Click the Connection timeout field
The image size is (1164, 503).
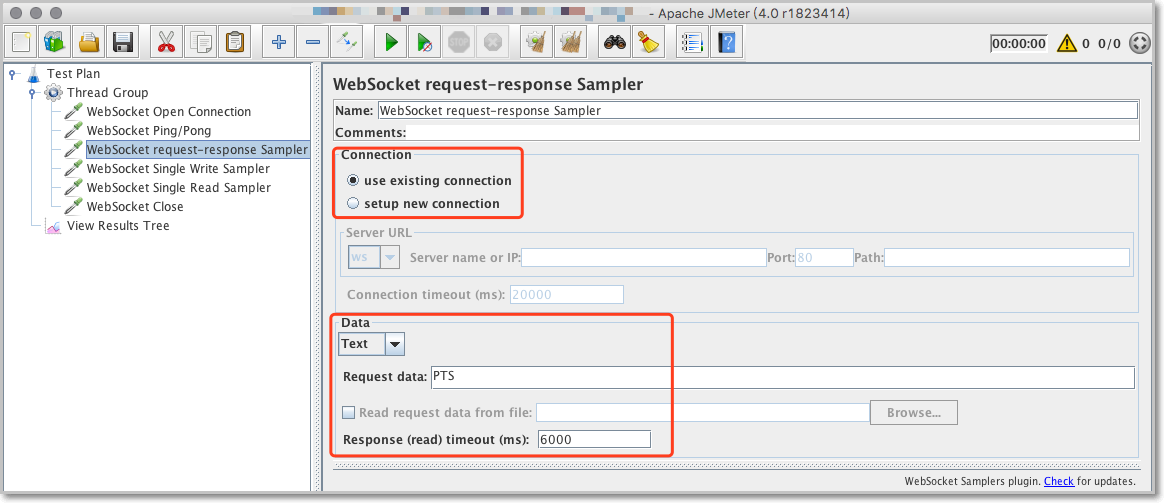click(566, 295)
